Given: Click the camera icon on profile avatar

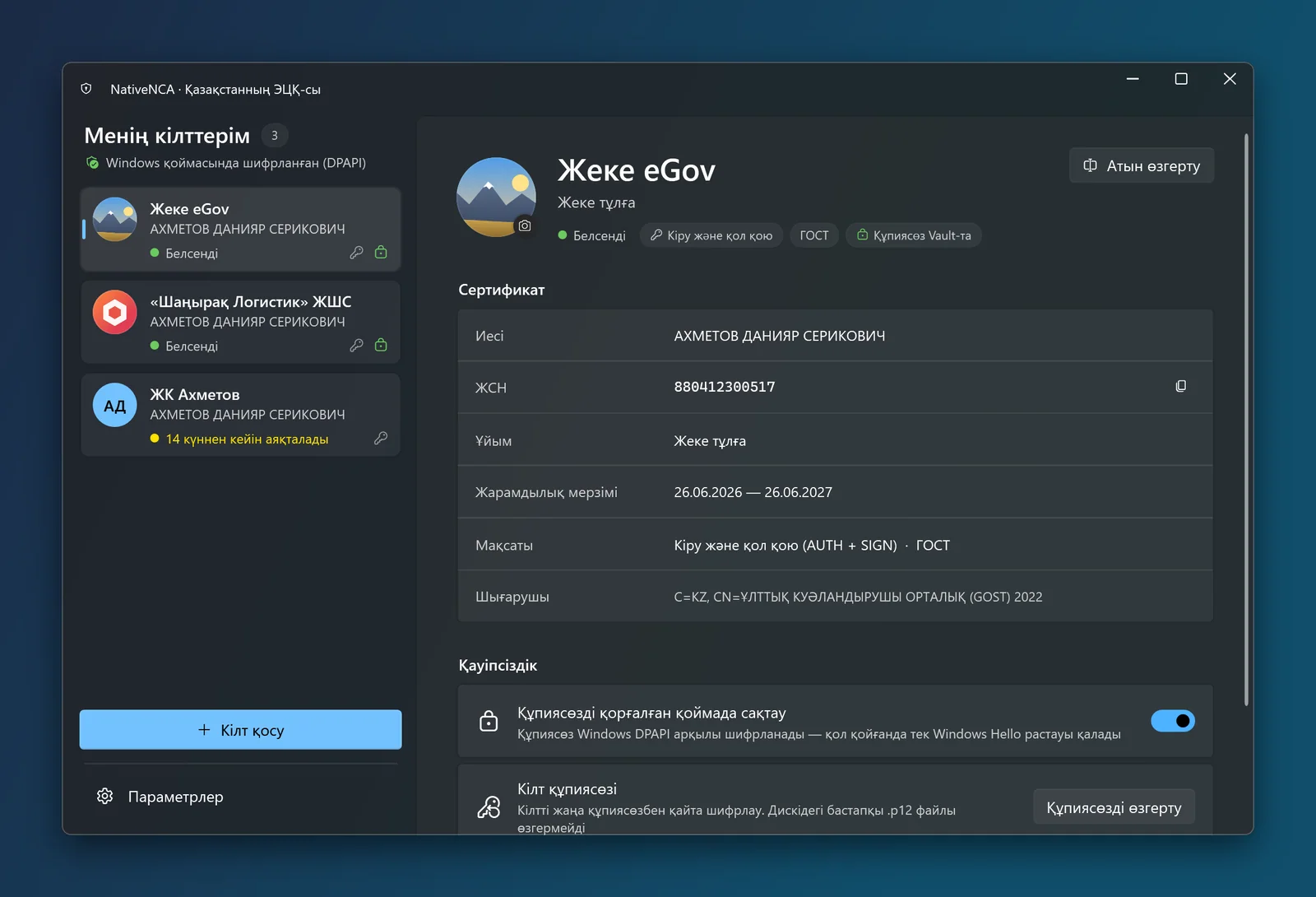Looking at the screenshot, I should (x=525, y=225).
